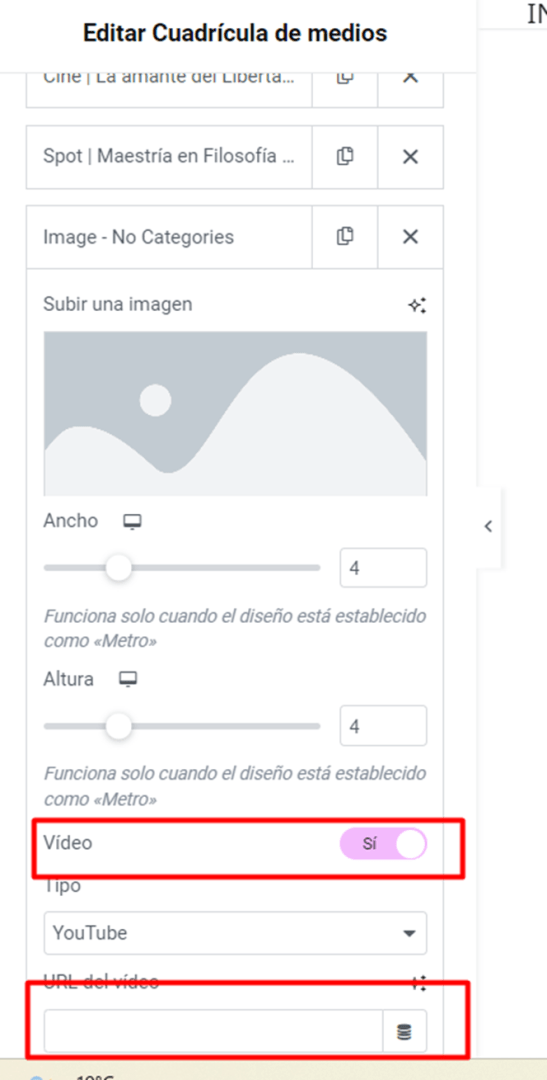Open responsive device icon next to Ancho

coord(132,522)
